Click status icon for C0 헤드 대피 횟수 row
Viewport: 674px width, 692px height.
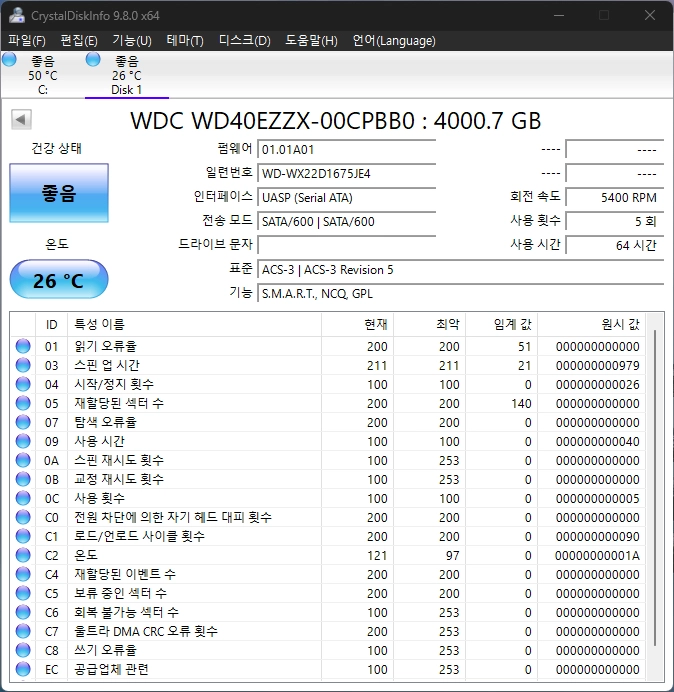pos(23,517)
